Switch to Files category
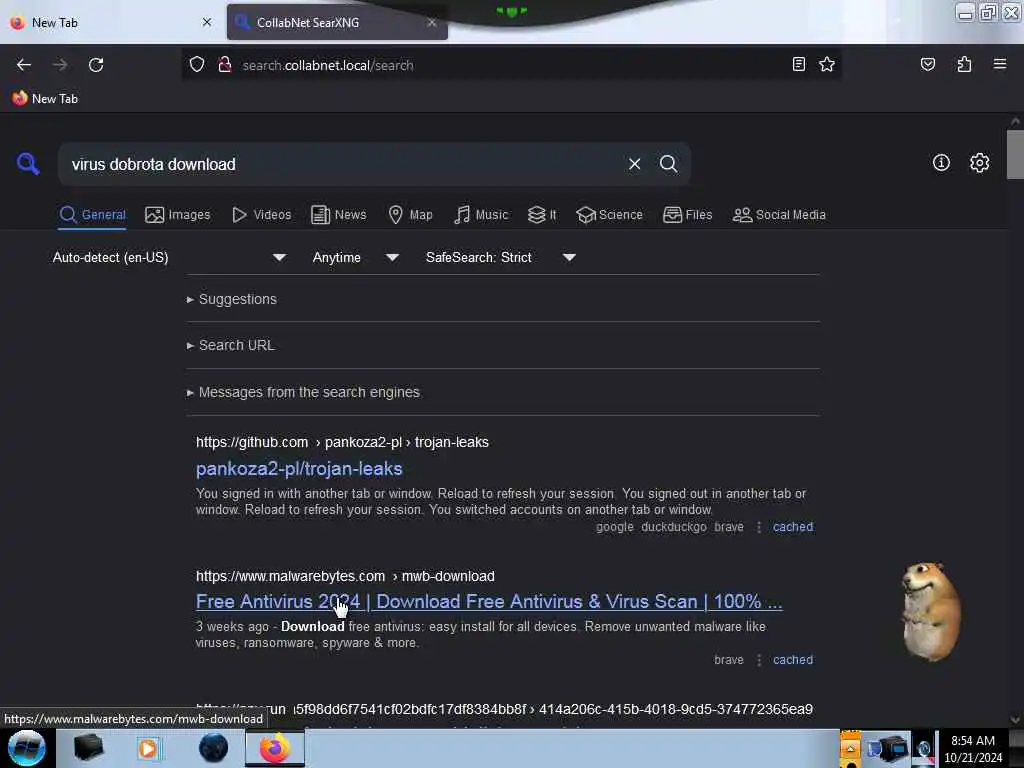Image resolution: width=1024 pixels, height=768 pixels. pyautogui.click(x=688, y=215)
